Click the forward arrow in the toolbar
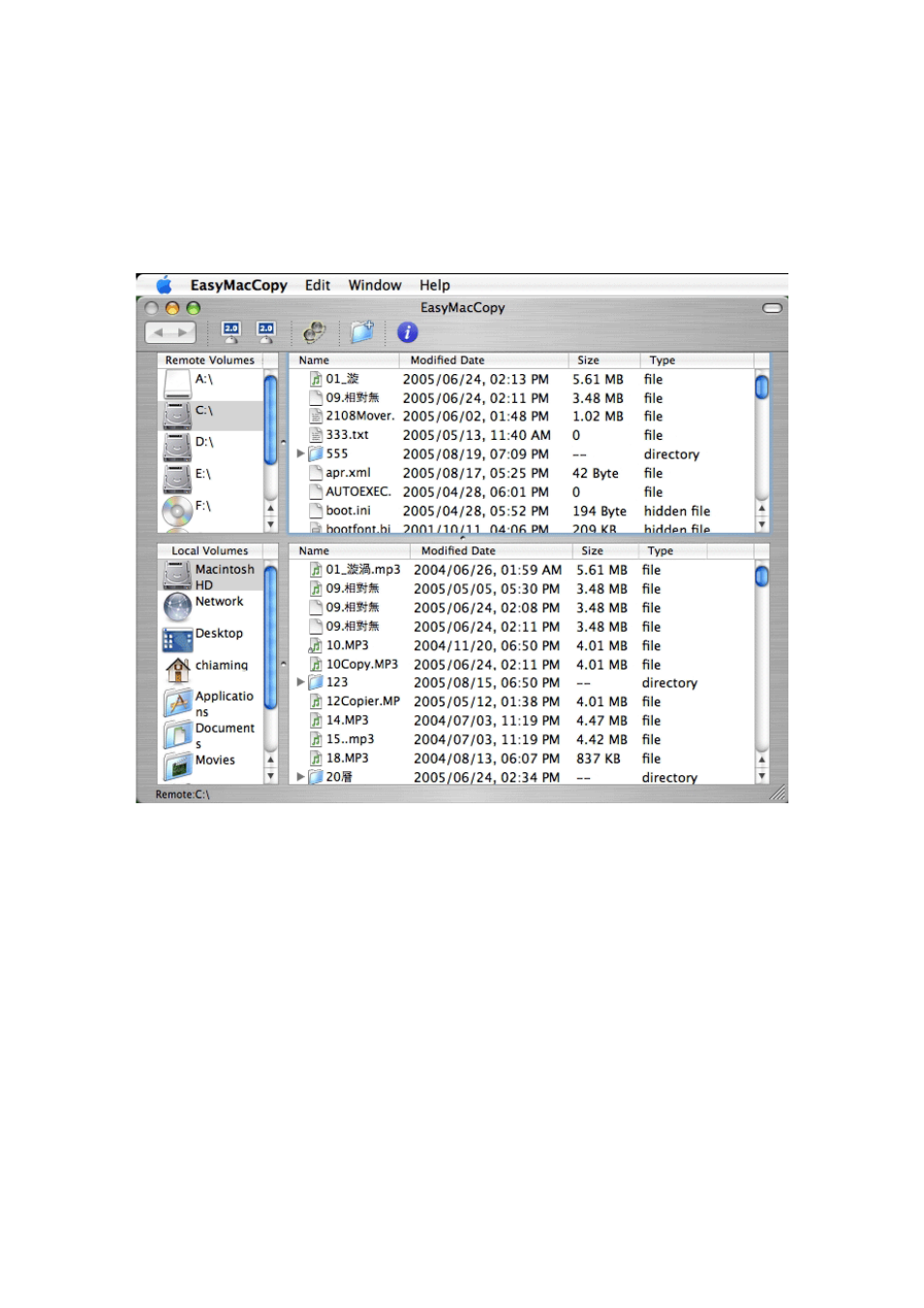The width and height of the screenshot is (924, 1308). point(183,332)
